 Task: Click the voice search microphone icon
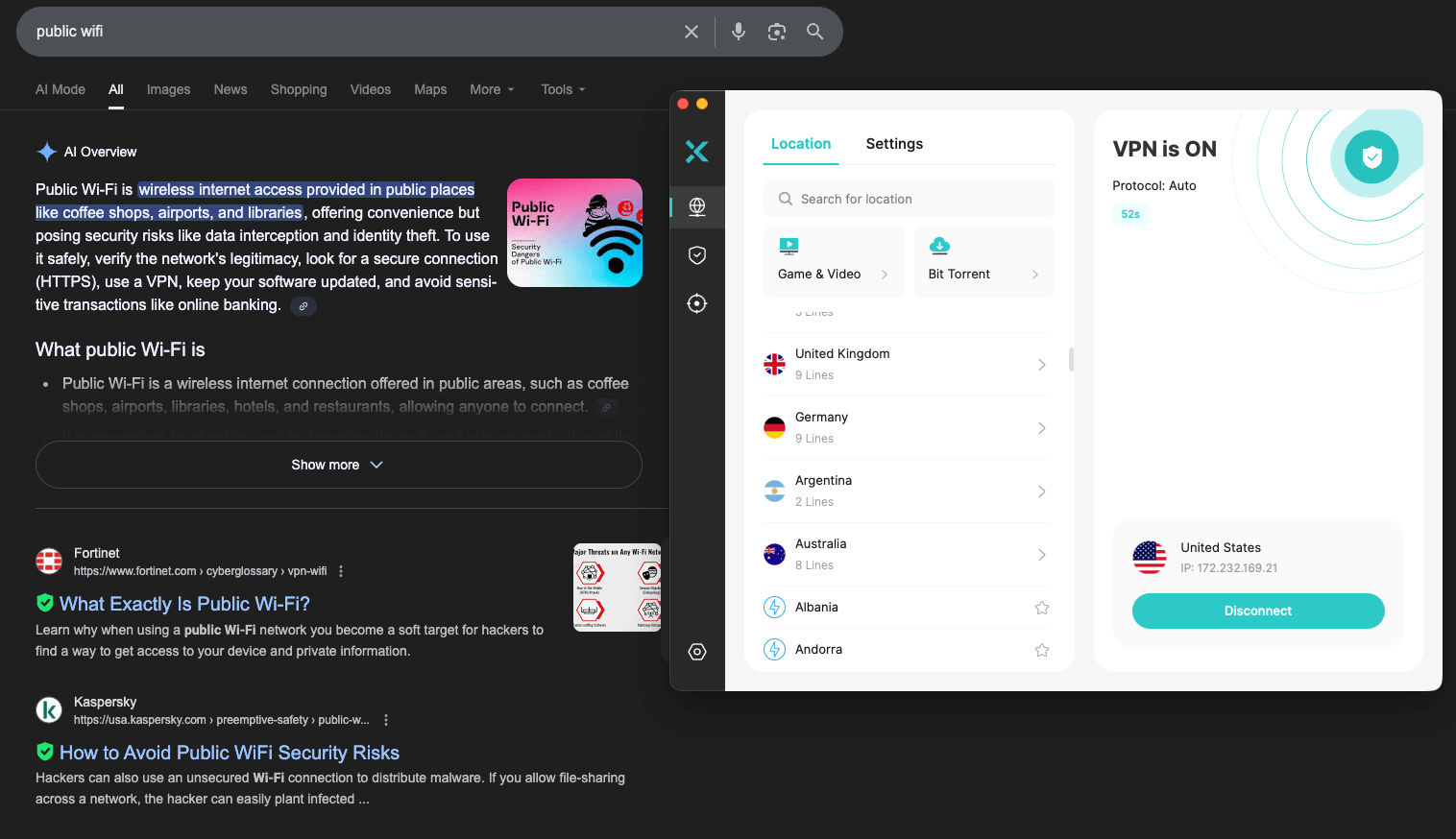point(738,32)
